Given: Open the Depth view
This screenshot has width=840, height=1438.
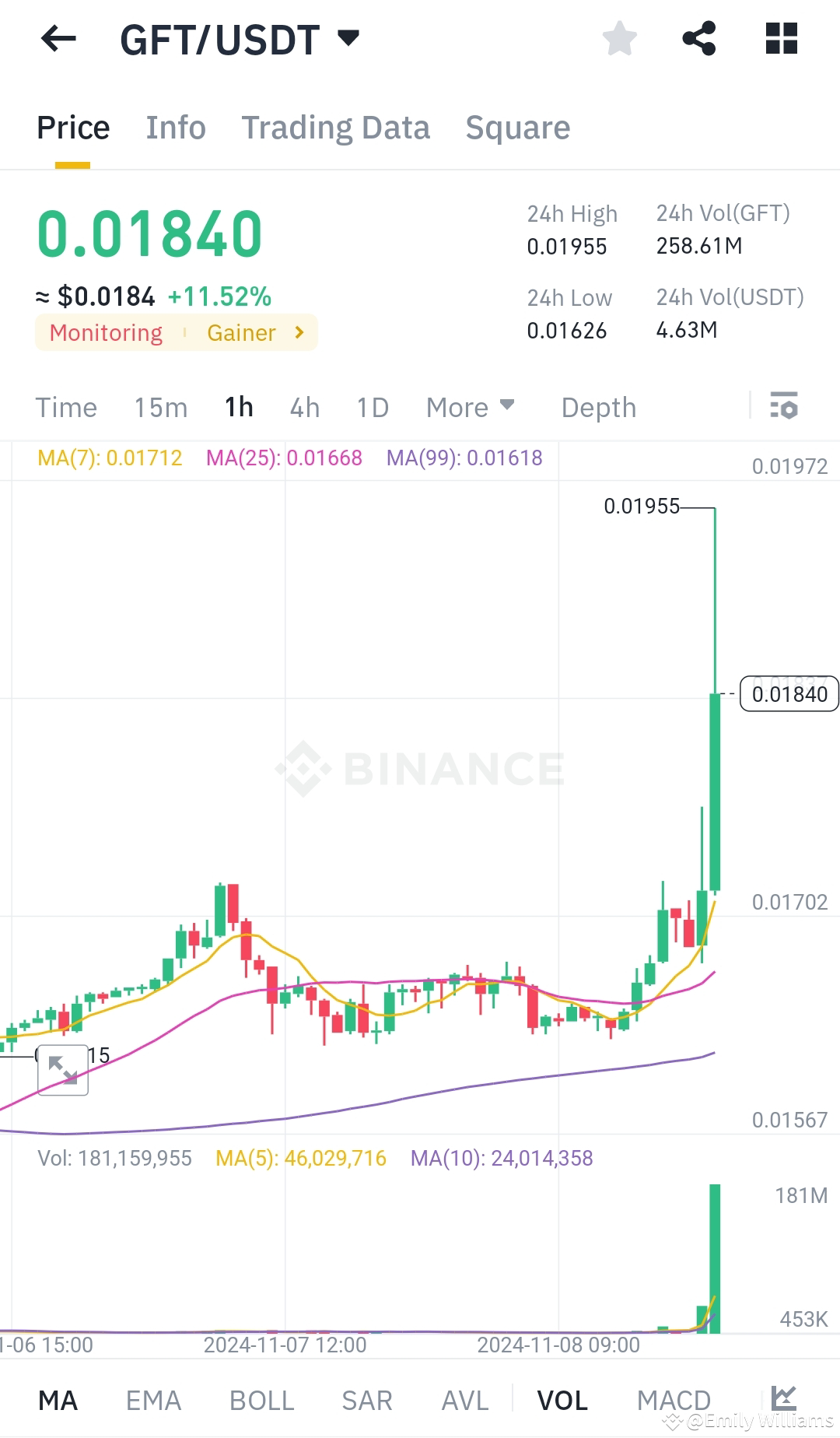Looking at the screenshot, I should (597, 406).
